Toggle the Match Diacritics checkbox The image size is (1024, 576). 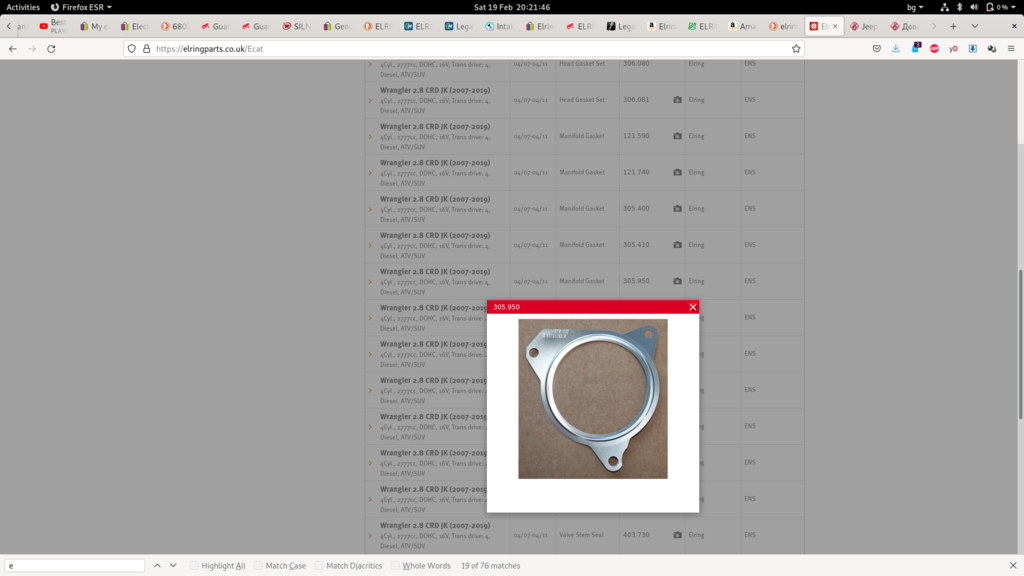(x=319, y=566)
